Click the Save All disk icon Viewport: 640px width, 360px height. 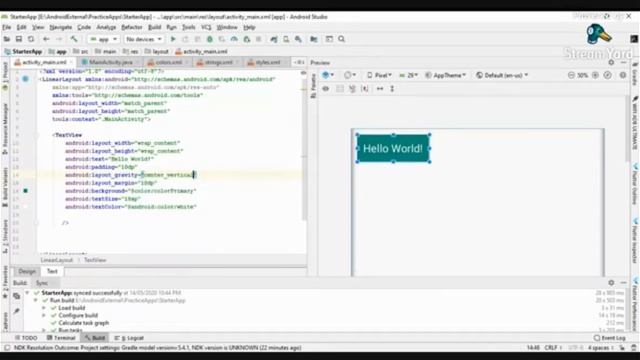[x=19, y=39]
